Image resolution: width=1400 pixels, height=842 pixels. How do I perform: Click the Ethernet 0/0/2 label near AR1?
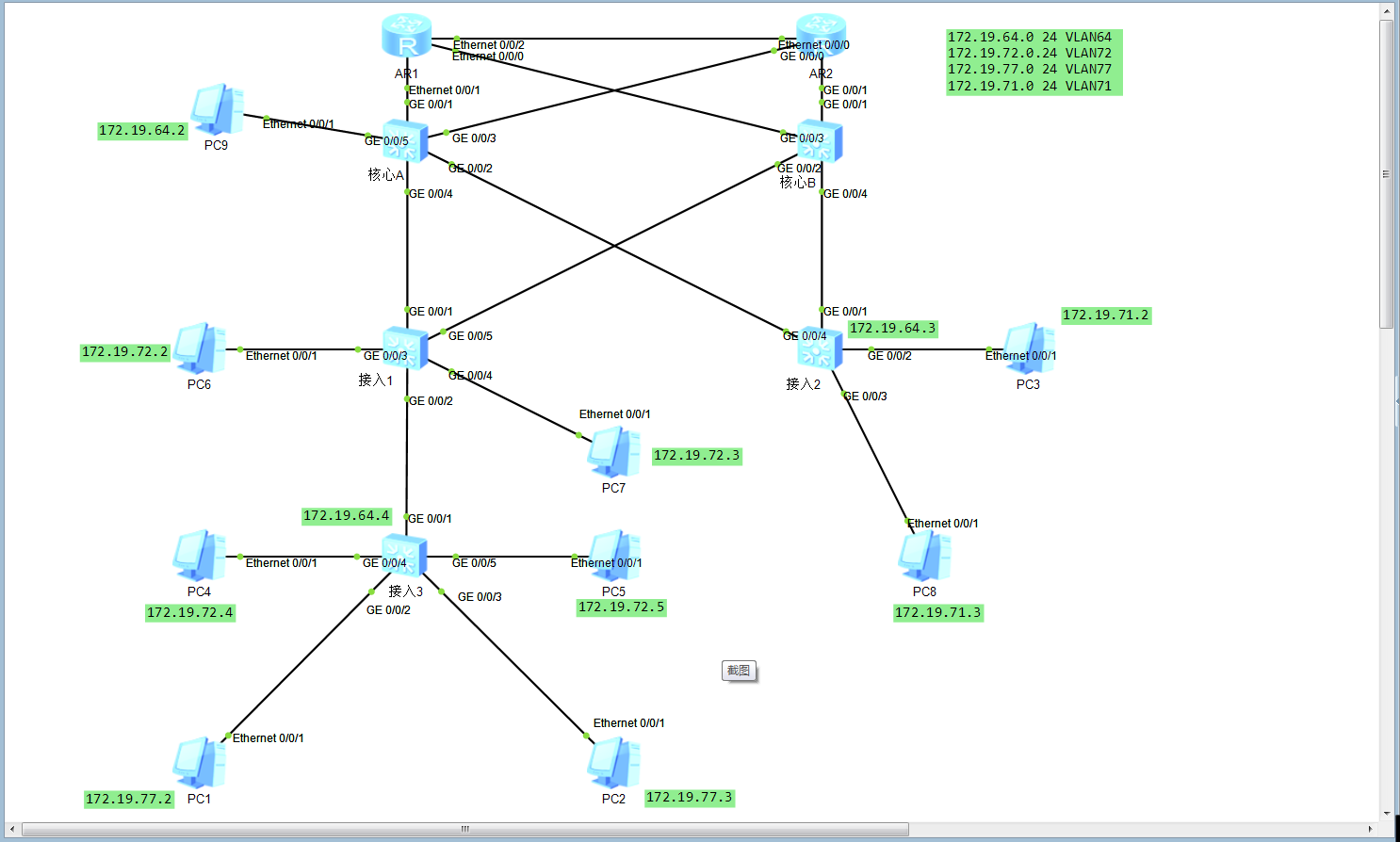(x=489, y=44)
